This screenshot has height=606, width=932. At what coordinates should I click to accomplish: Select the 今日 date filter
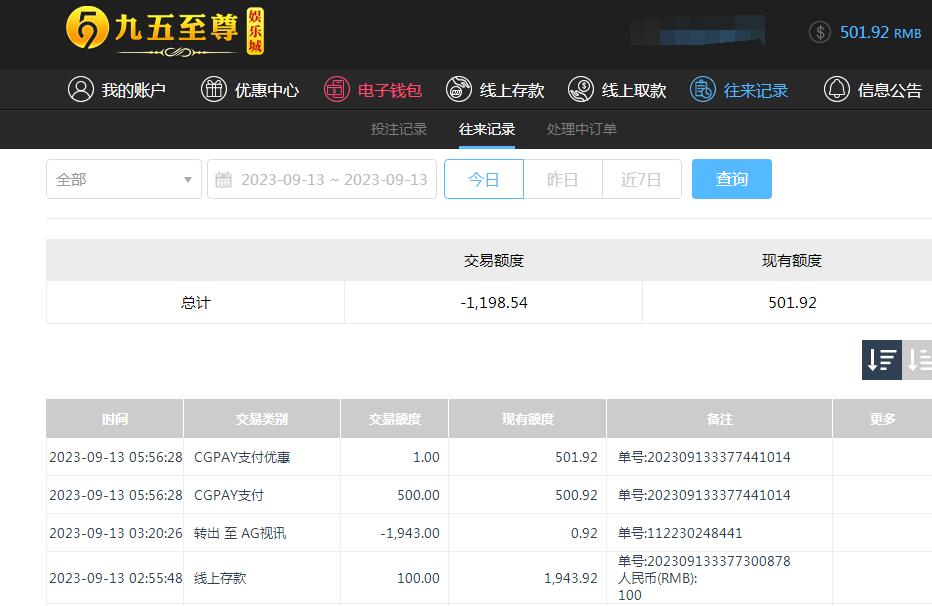point(484,179)
